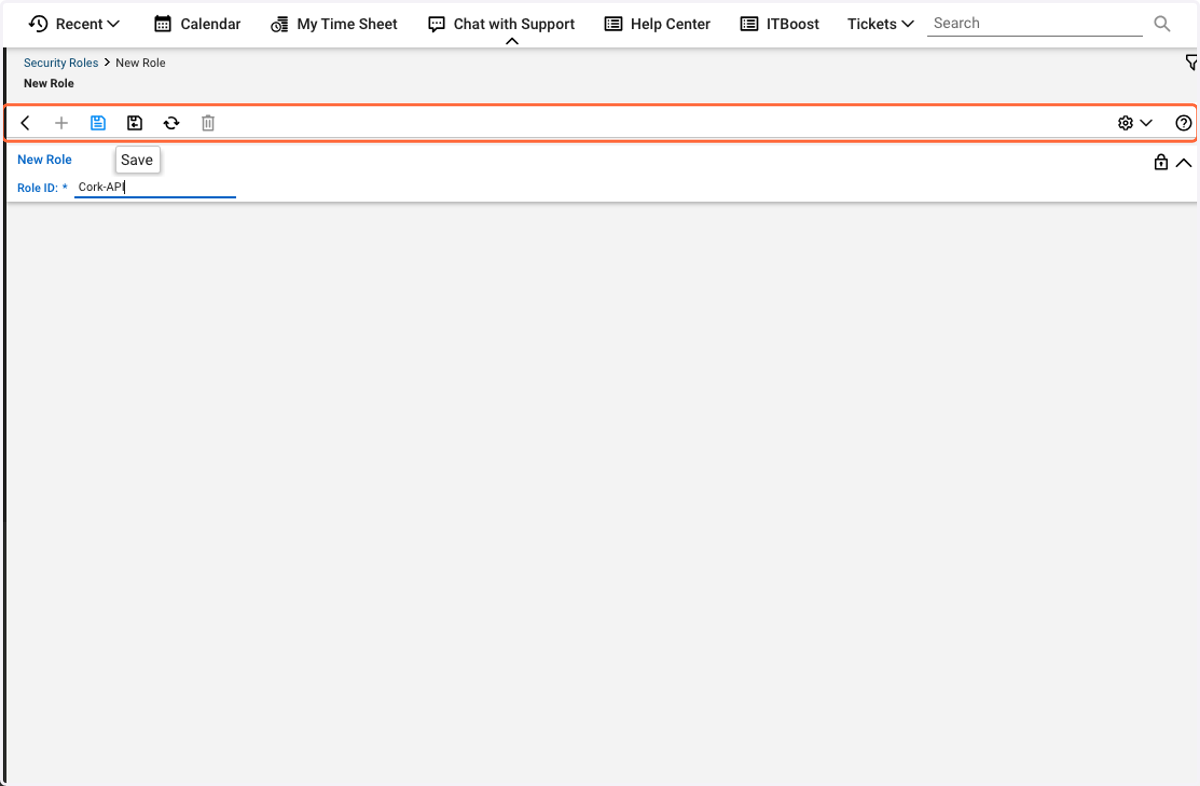1200x786 pixels.
Task: Expand the Tickets dropdown
Action: tap(880, 24)
